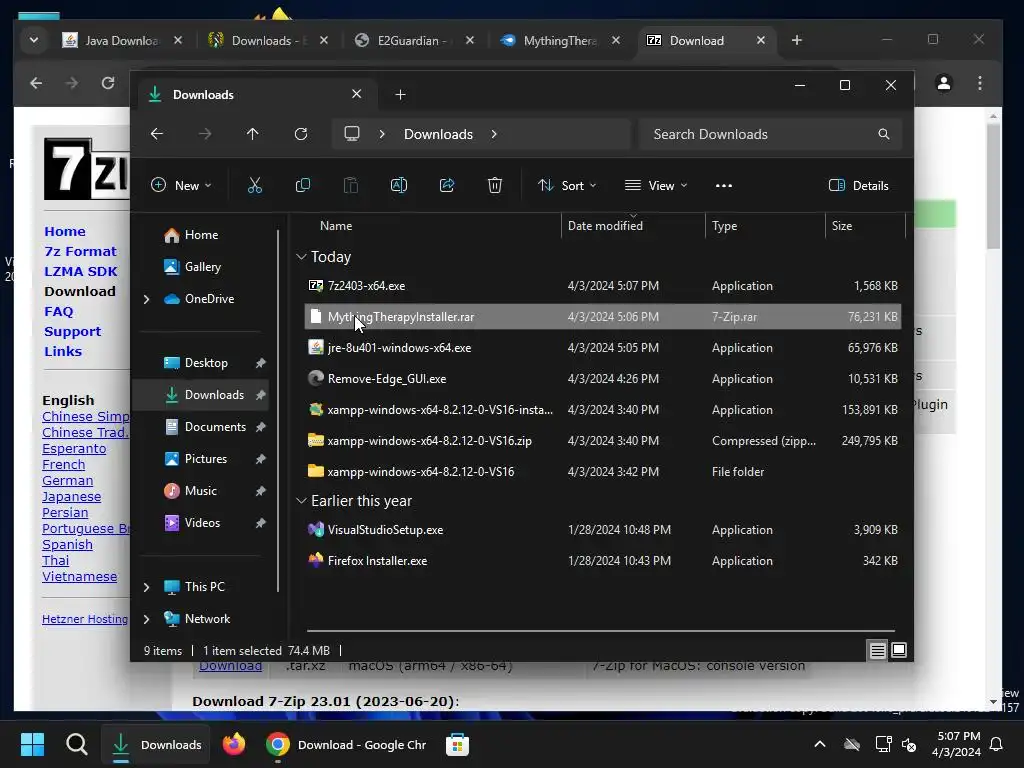Collapse the Today group
The width and height of the screenshot is (1024, 768).
coord(301,257)
